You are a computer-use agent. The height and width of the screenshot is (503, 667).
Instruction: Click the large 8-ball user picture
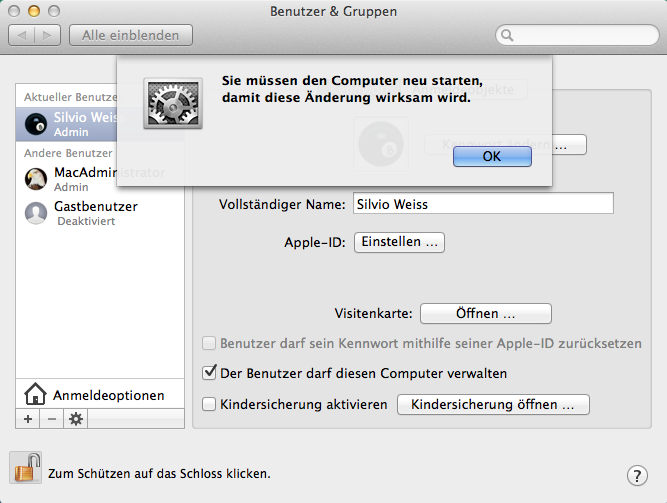coord(381,144)
